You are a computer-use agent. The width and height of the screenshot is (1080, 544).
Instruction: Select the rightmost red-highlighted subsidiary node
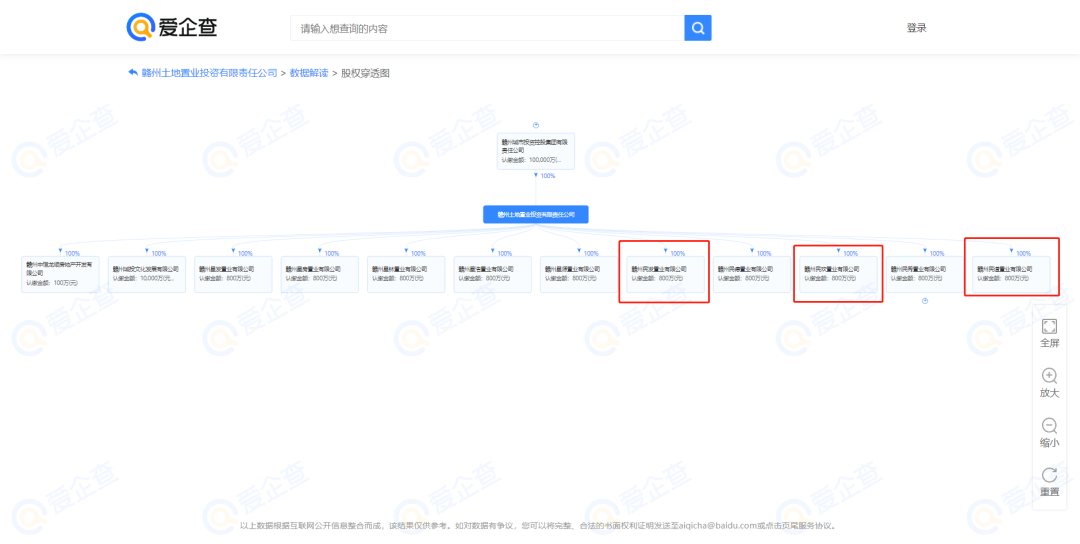(1011, 274)
